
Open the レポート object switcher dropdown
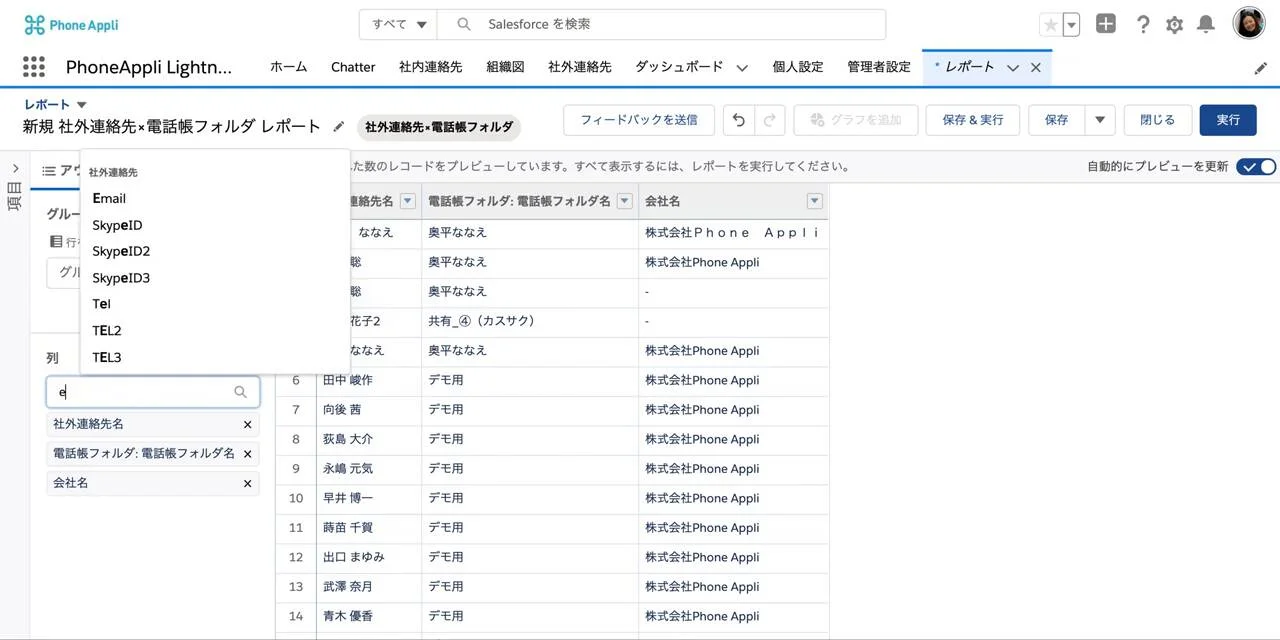[x=82, y=104]
